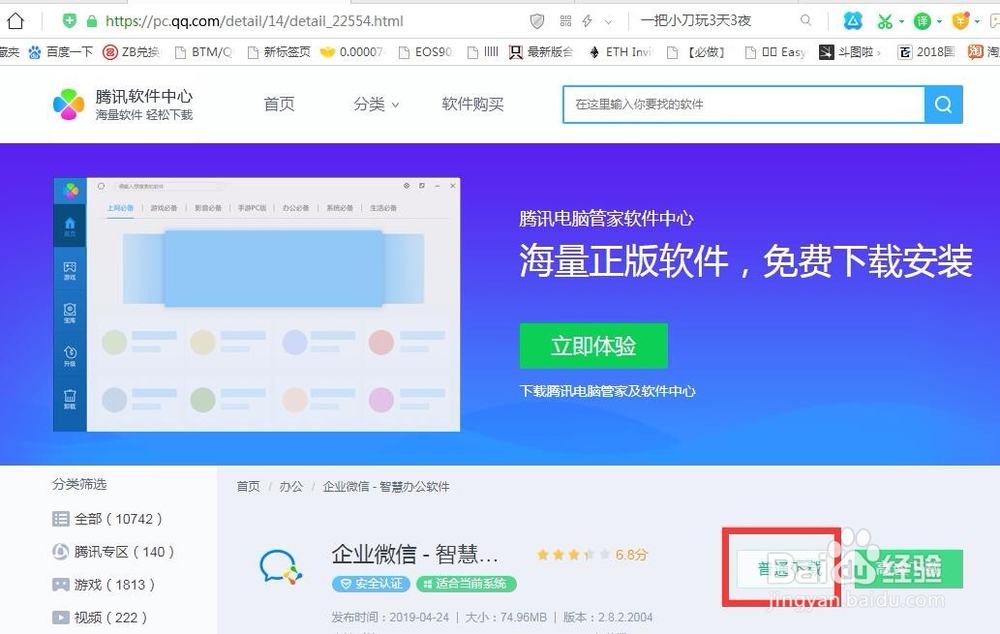Click the 分类筛选 heading text
This screenshot has width=1000, height=634.
pos(80,485)
